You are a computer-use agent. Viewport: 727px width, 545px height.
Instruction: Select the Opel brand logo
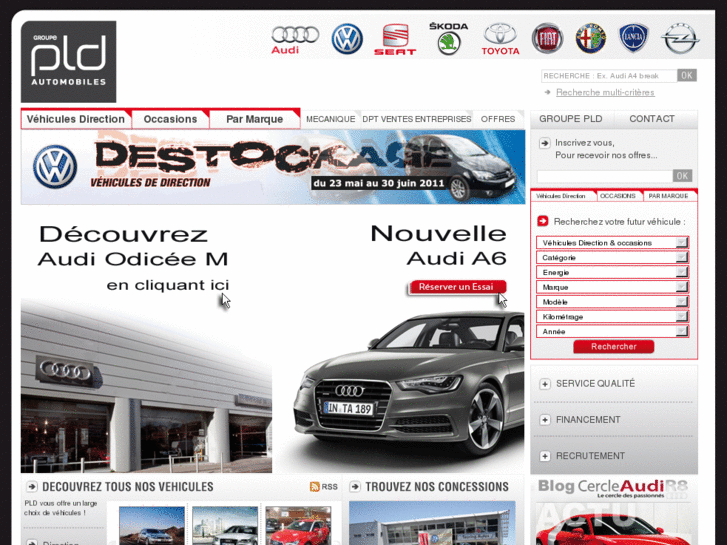click(680, 38)
